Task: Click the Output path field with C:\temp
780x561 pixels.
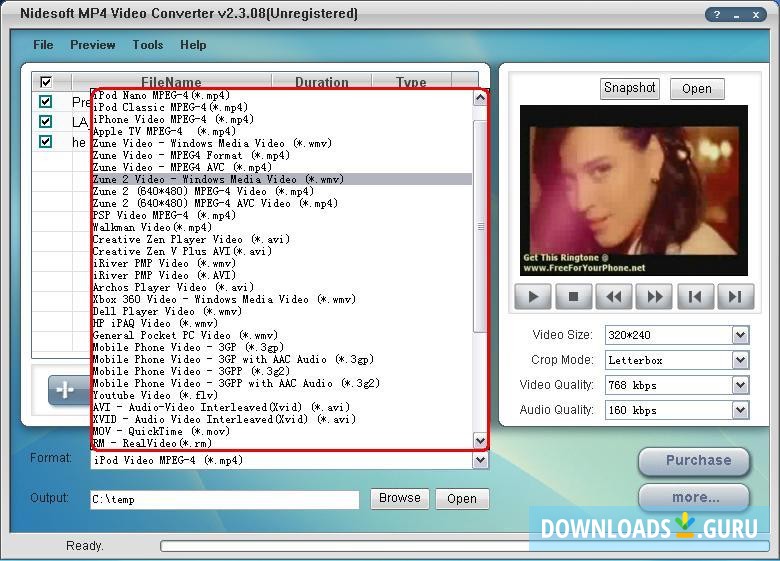Action: (x=225, y=499)
